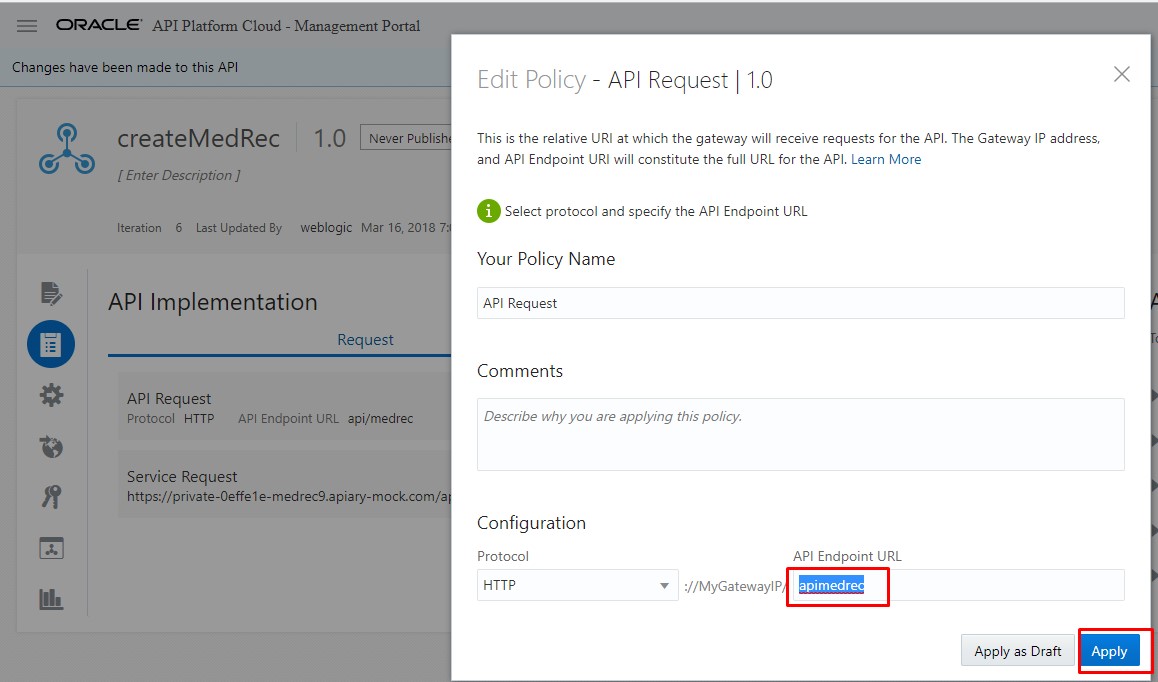The height and width of the screenshot is (682, 1158).
Task: Click the createMedRec API network icon
Action: pos(67,150)
